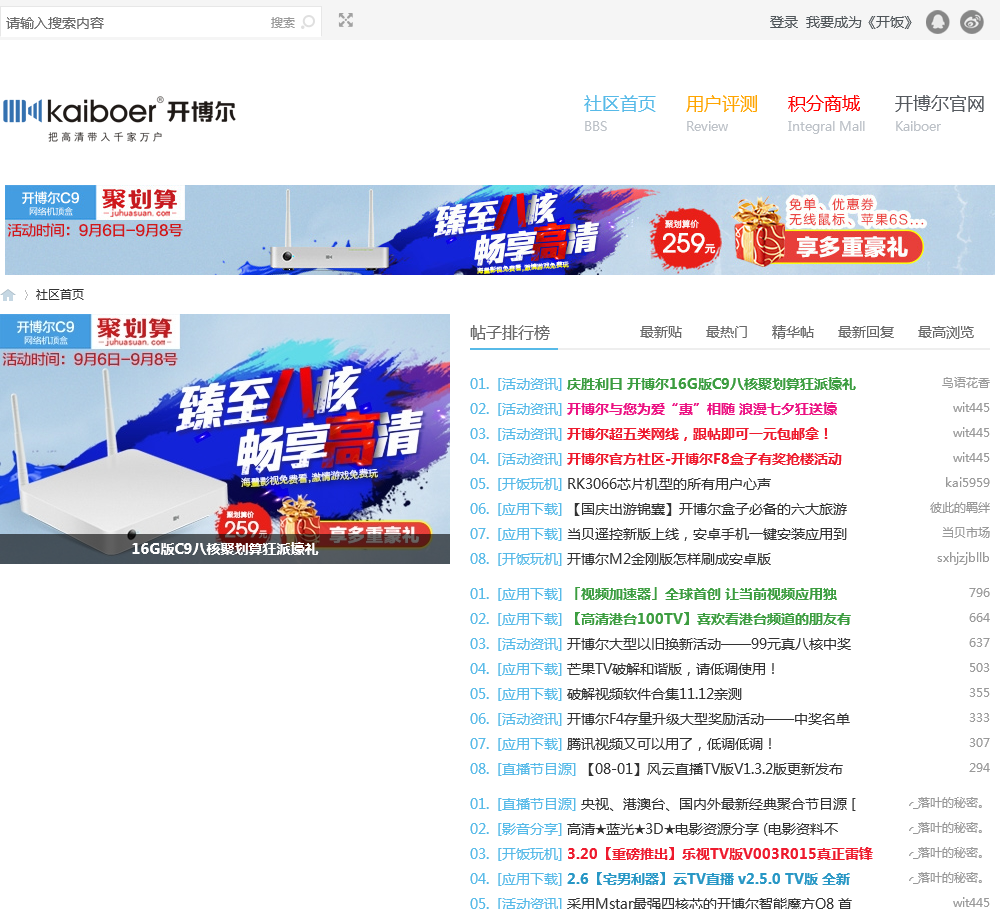Open post 开博尔与您为爱“惠”相随
Viewport: 1000px width, 909px height.
pos(702,409)
